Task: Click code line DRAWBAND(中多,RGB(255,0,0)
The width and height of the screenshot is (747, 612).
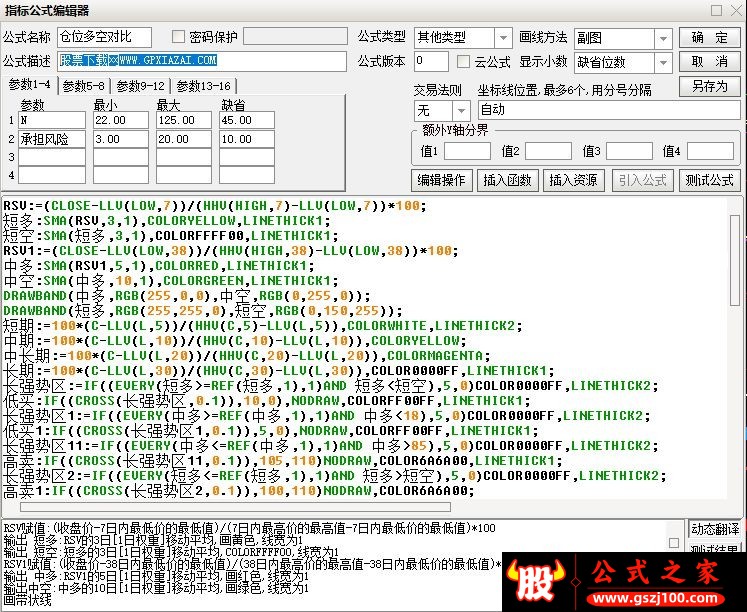Action: [x=187, y=296]
